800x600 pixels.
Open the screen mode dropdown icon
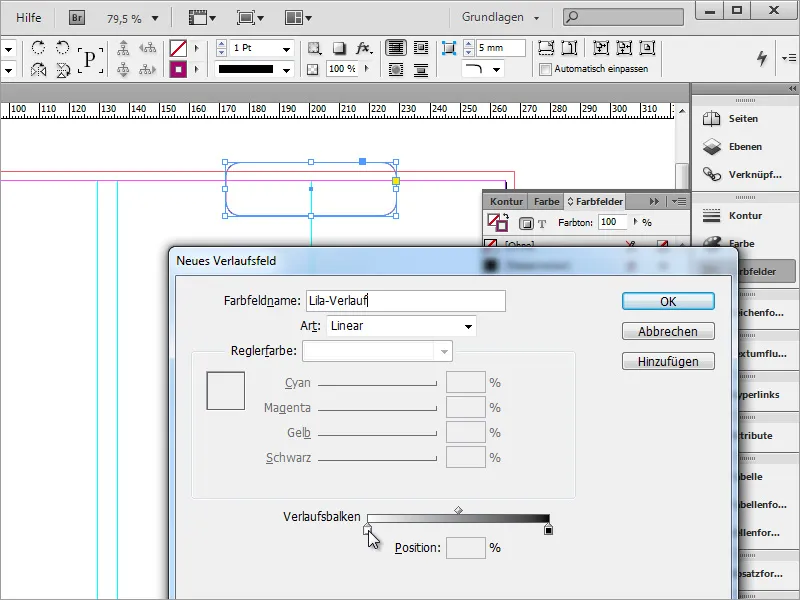250,18
